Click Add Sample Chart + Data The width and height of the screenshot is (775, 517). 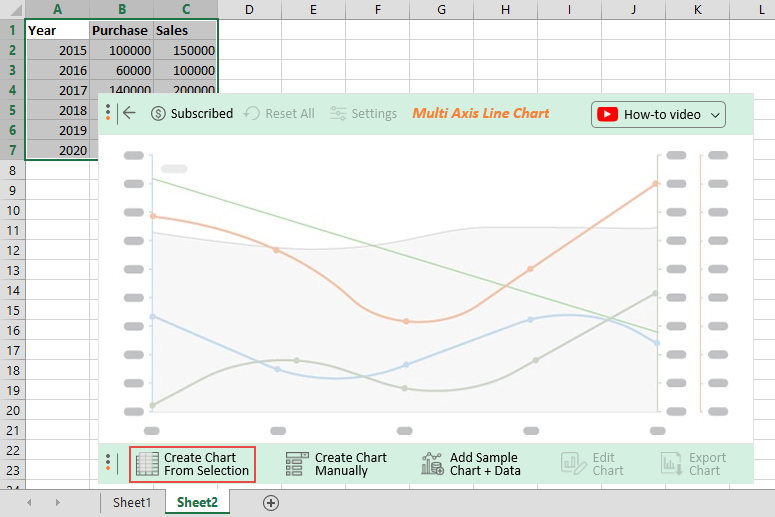click(x=471, y=464)
